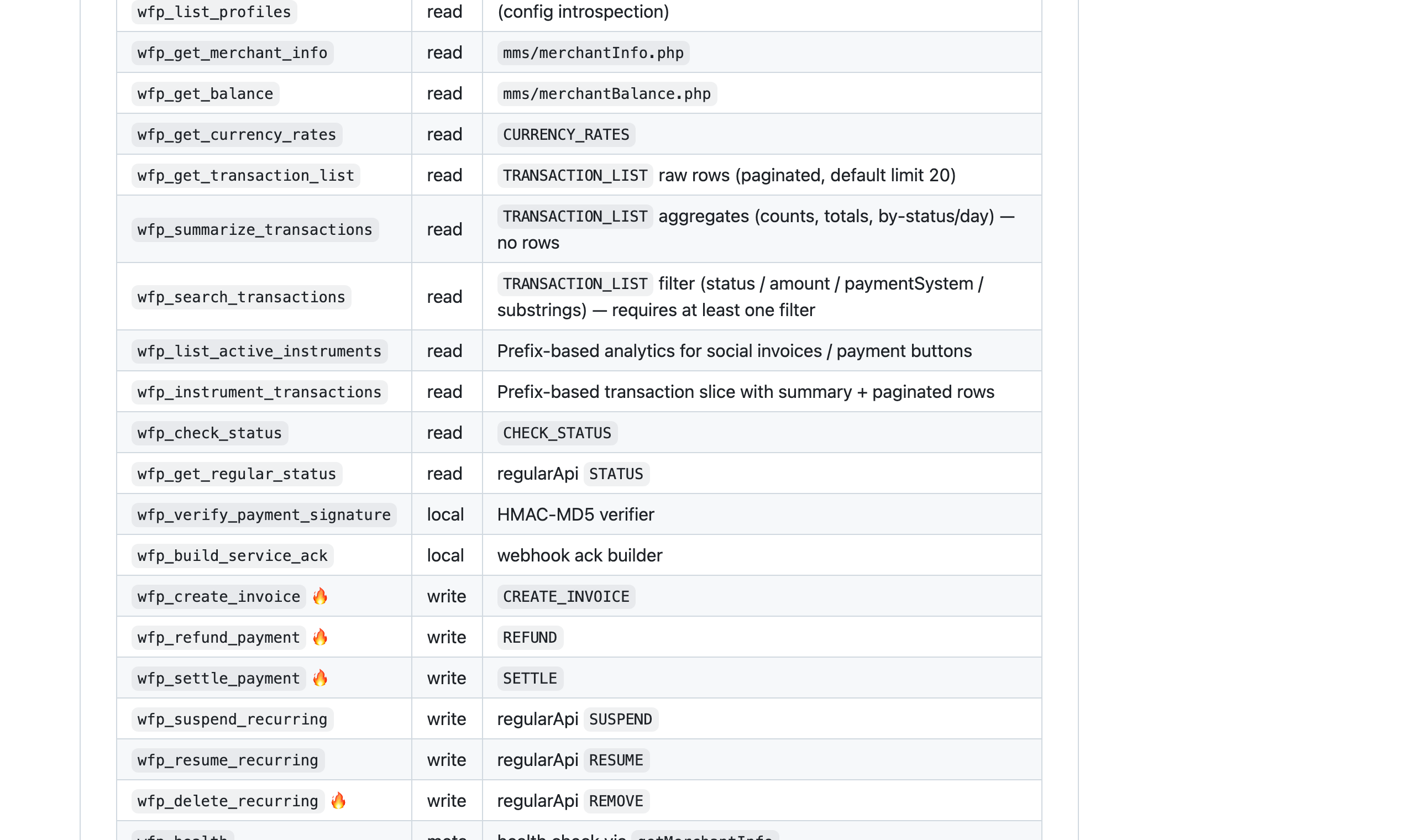
Task: Select wfp_suspend_recurring tool name
Action: 233,719
